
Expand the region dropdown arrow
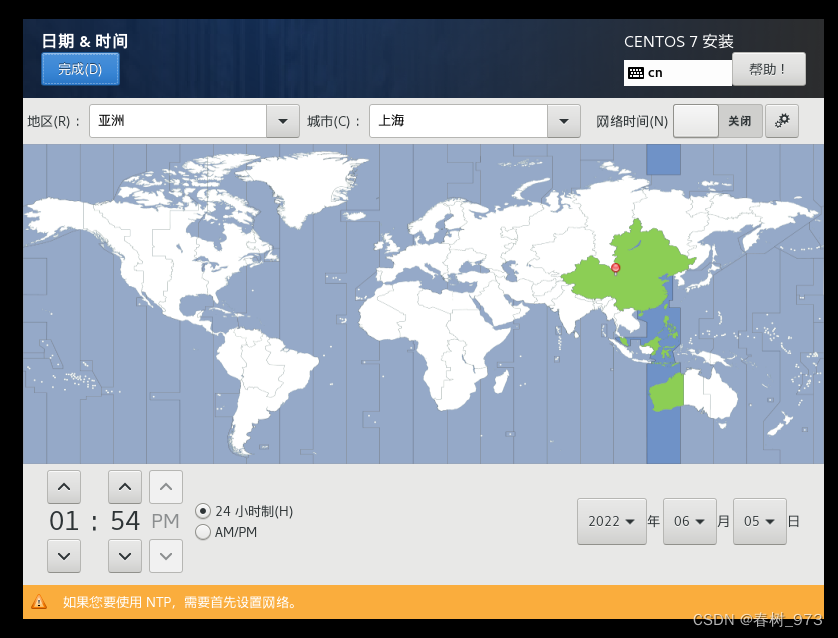283,121
